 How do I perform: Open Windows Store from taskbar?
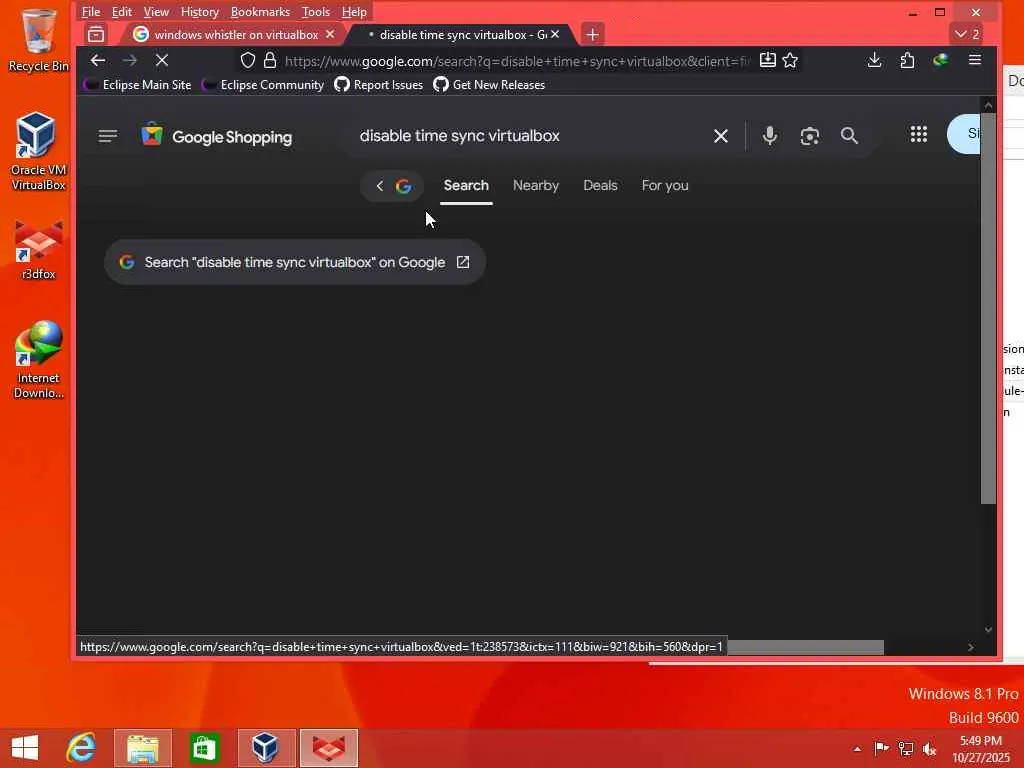pos(204,748)
